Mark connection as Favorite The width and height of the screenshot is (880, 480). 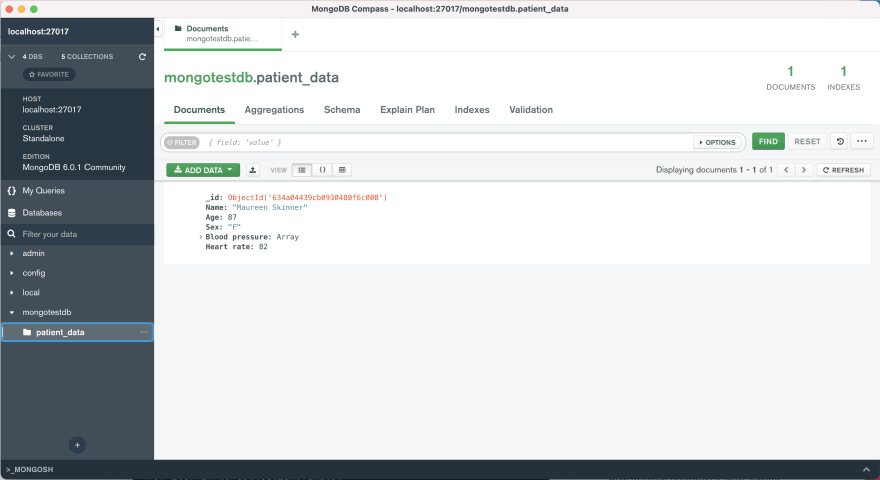tap(49, 74)
